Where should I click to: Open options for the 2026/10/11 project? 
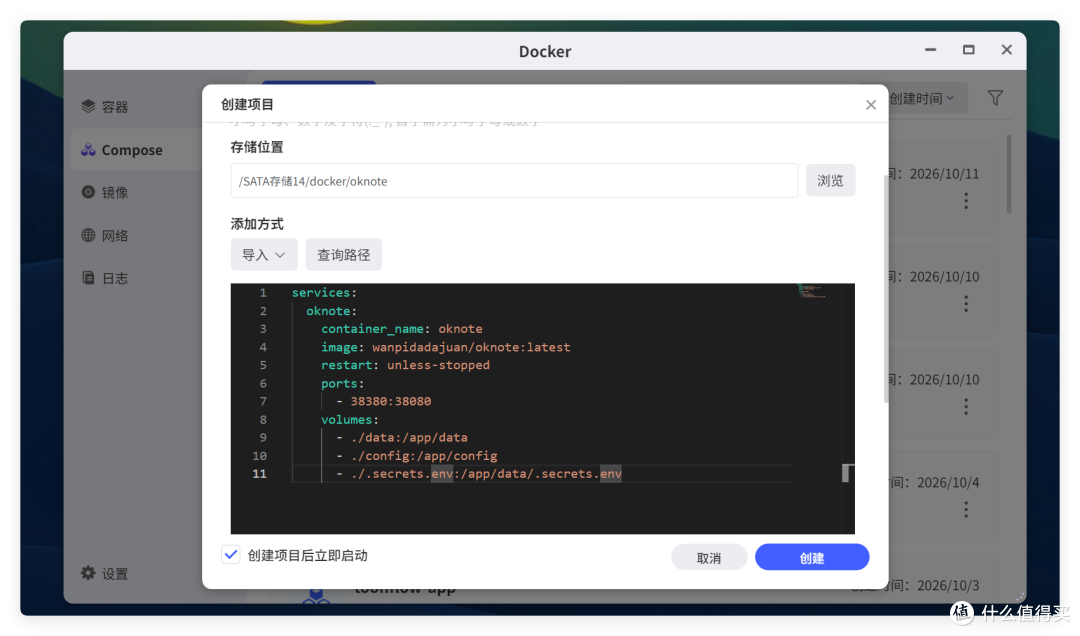(966, 201)
